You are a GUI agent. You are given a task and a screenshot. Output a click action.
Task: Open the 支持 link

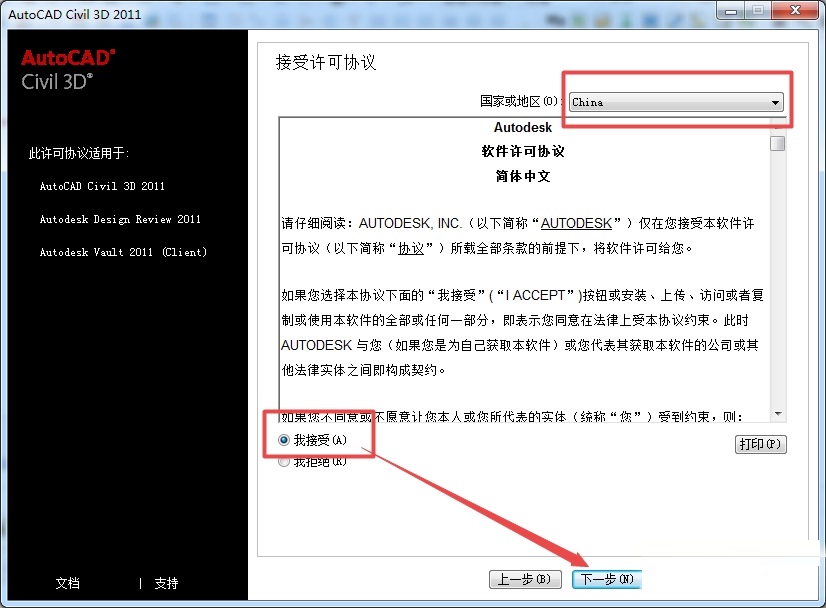pyautogui.click(x=166, y=583)
